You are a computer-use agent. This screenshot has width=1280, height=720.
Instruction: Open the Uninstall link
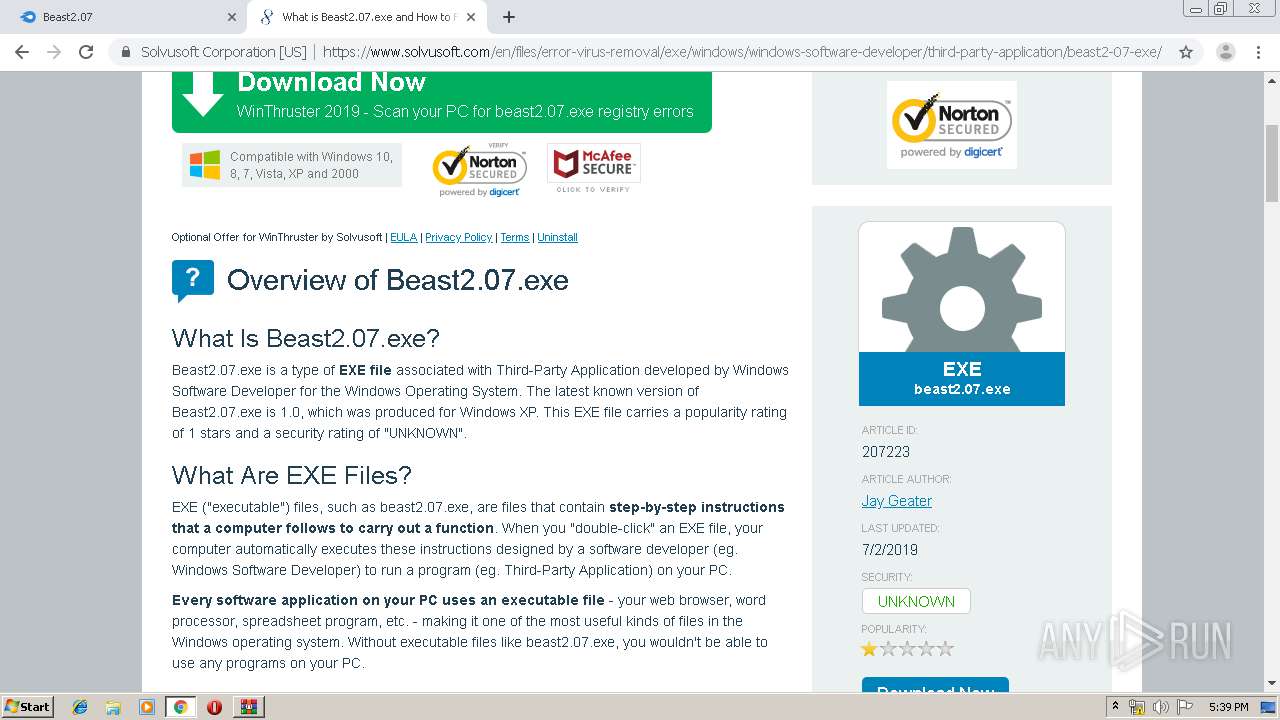[557, 237]
